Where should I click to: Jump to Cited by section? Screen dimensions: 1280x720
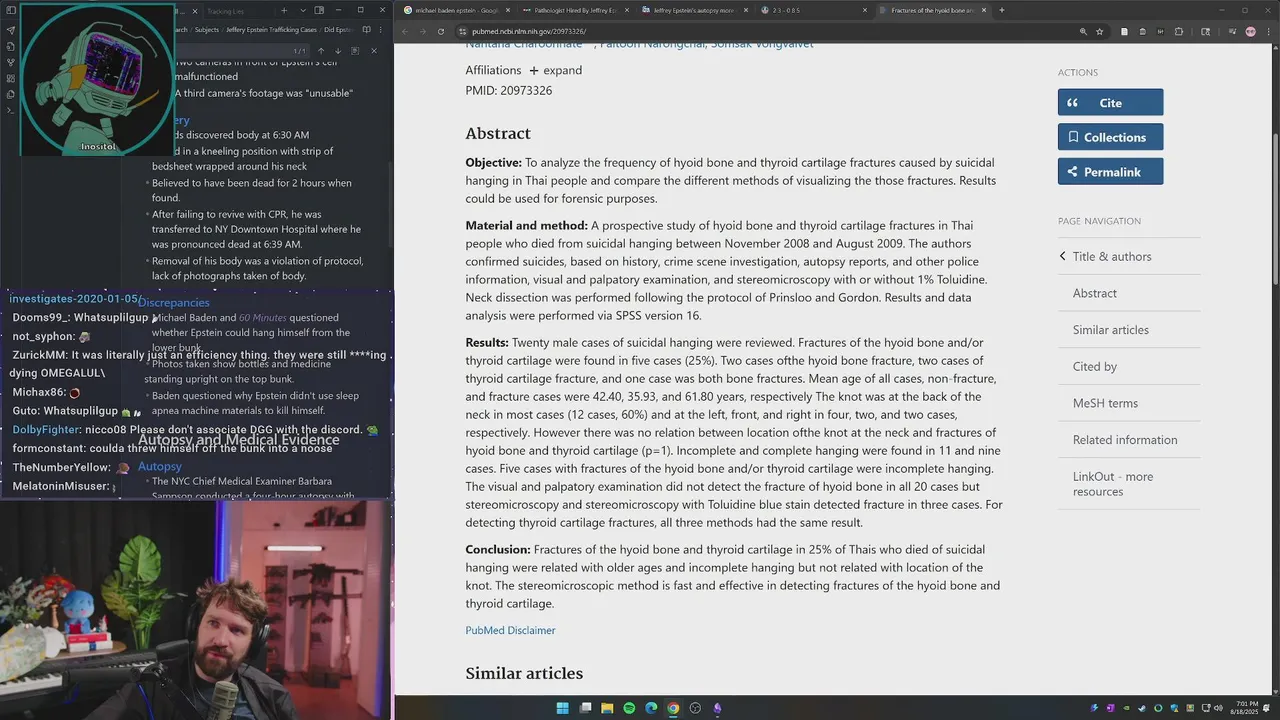pos(1094,366)
